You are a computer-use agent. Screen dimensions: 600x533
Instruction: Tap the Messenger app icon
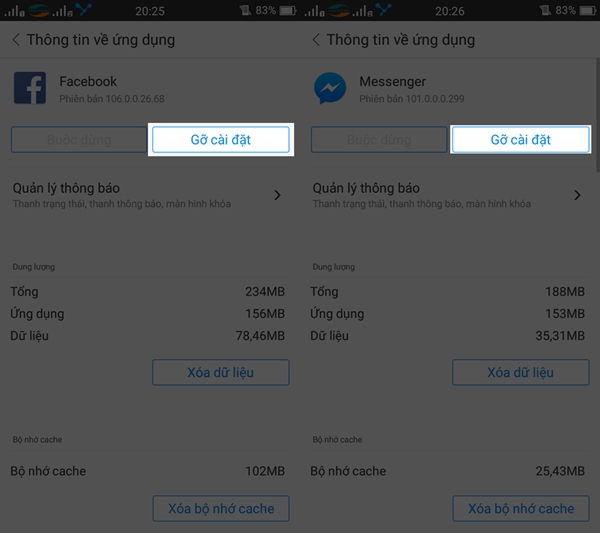330,88
